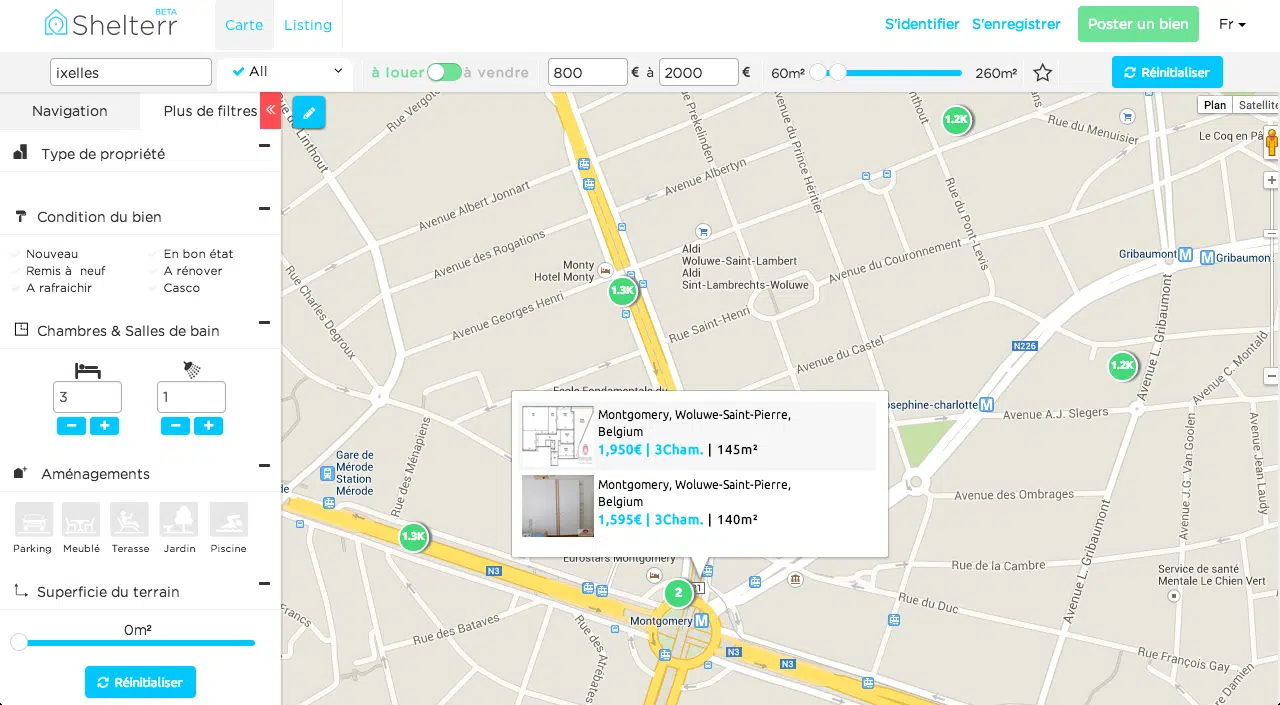Switch to the Carte tab
This screenshot has width=1280, height=705.
[244, 25]
